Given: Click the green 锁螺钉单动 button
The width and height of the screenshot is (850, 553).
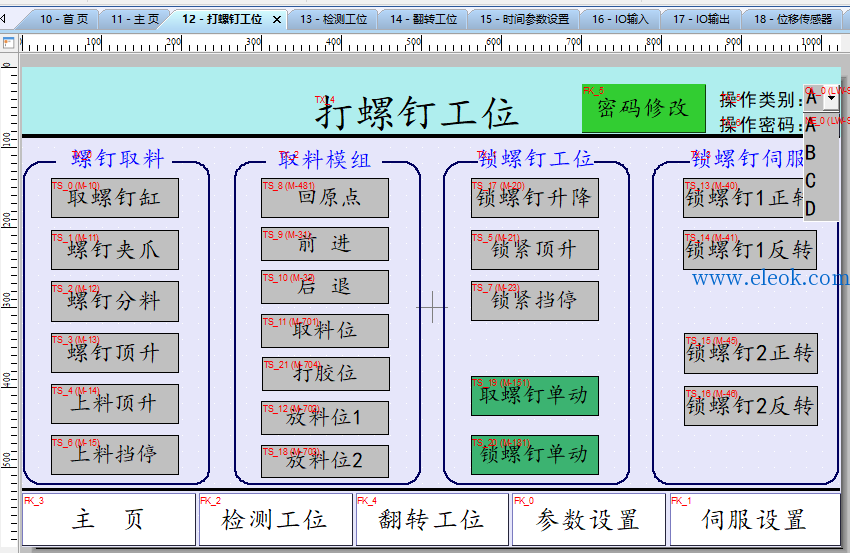Looking at the screenshot, I should click(x=535, y=455).
